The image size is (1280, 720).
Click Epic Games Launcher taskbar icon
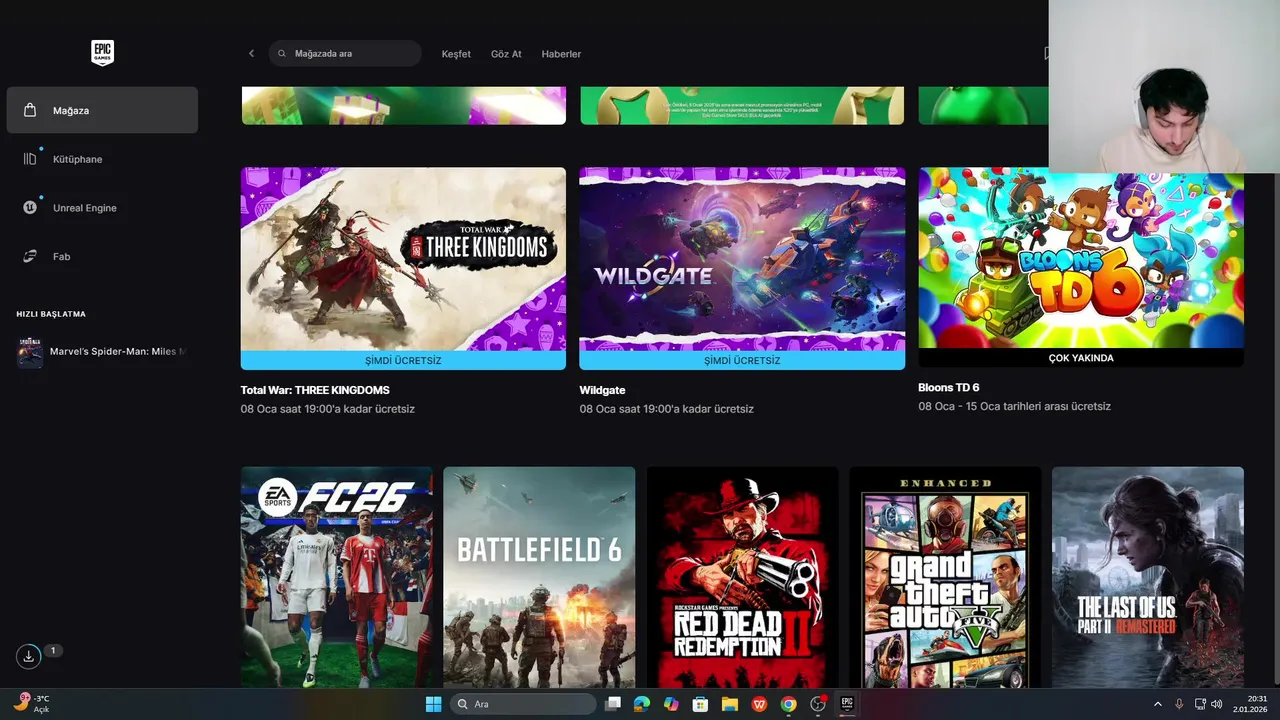pos(847,704)
